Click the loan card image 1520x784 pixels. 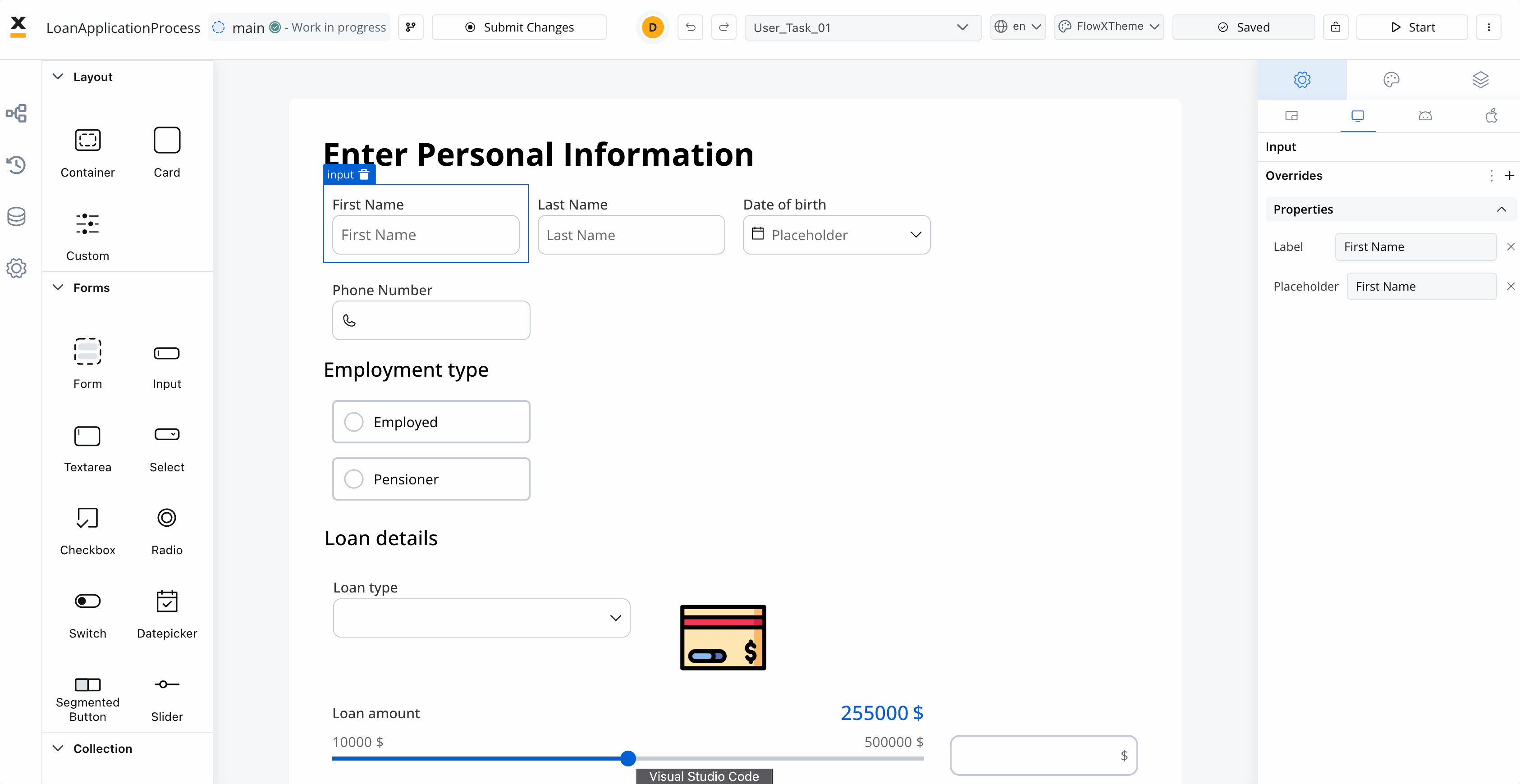tap(723, 637)
